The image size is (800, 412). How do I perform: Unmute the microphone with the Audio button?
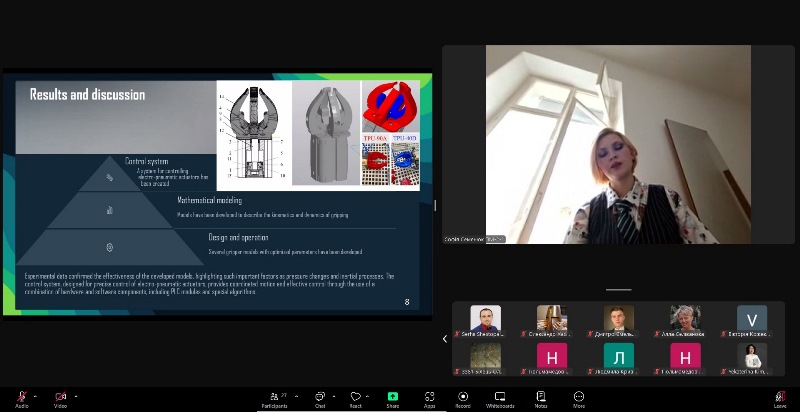point(21,398)
